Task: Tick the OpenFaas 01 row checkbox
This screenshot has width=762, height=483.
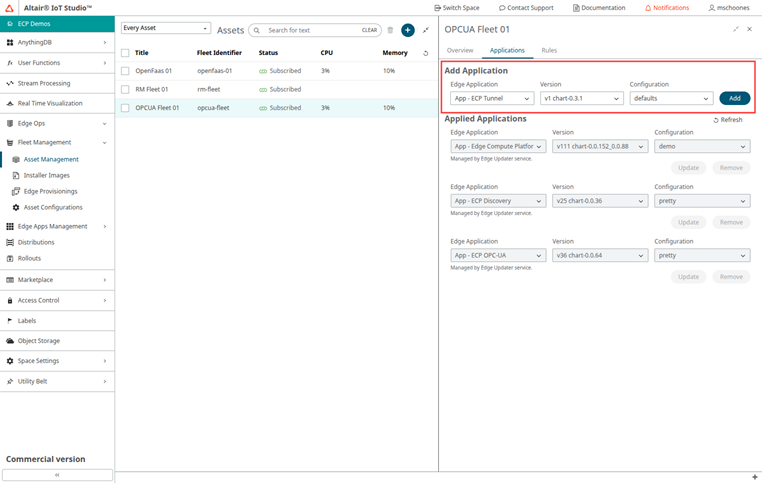Action: click(x=125, y=71)
